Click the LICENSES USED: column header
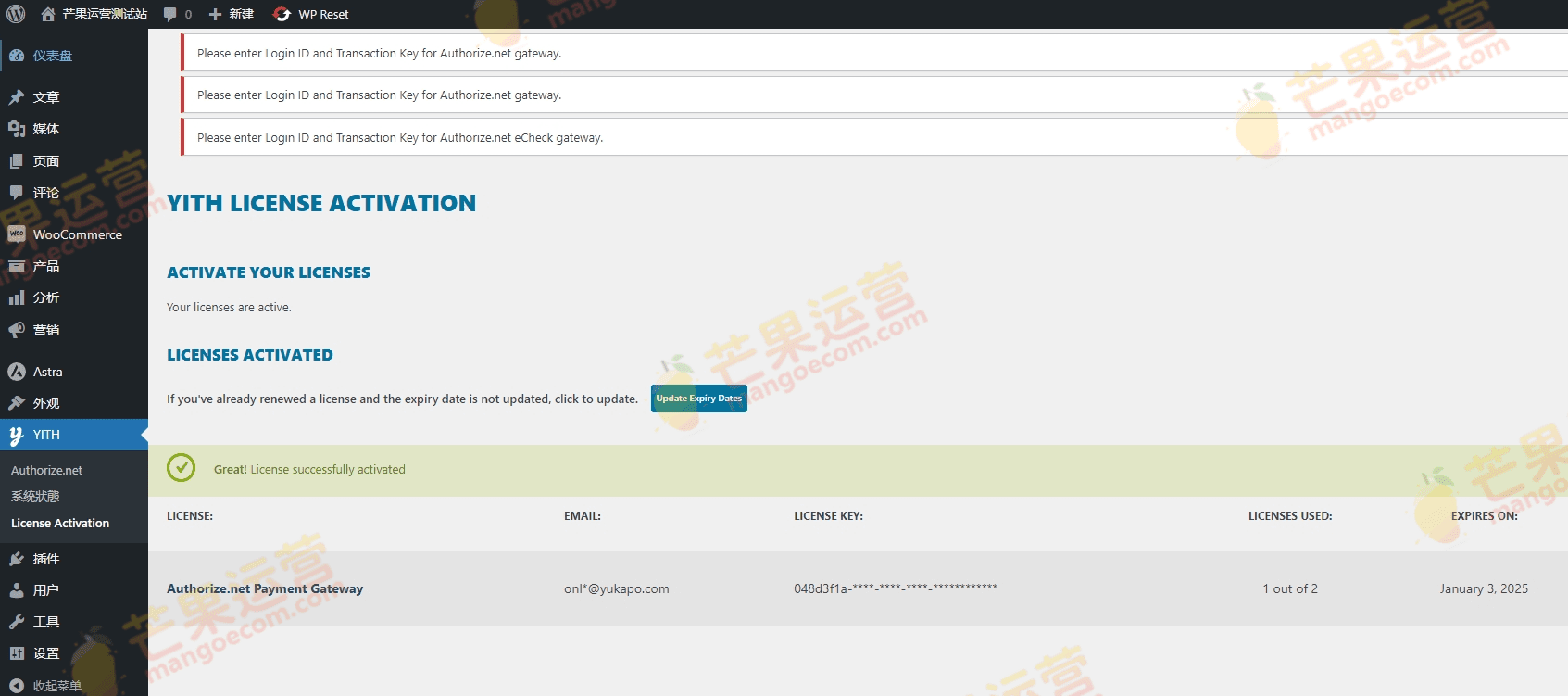The width and height of the screenshot is (1568, 696). 1290,515
